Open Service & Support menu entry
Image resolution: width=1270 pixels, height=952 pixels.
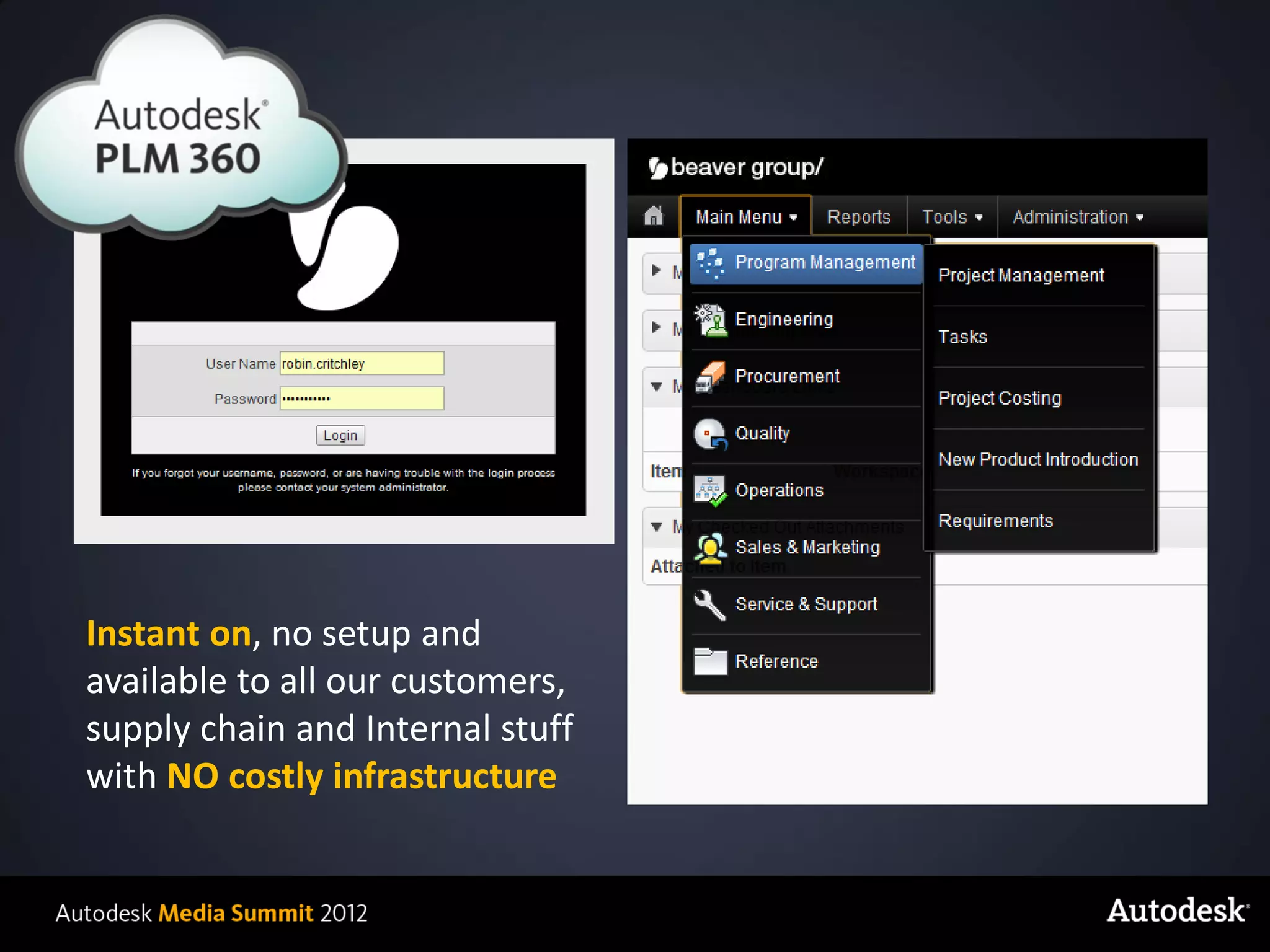tap(806, 605)
